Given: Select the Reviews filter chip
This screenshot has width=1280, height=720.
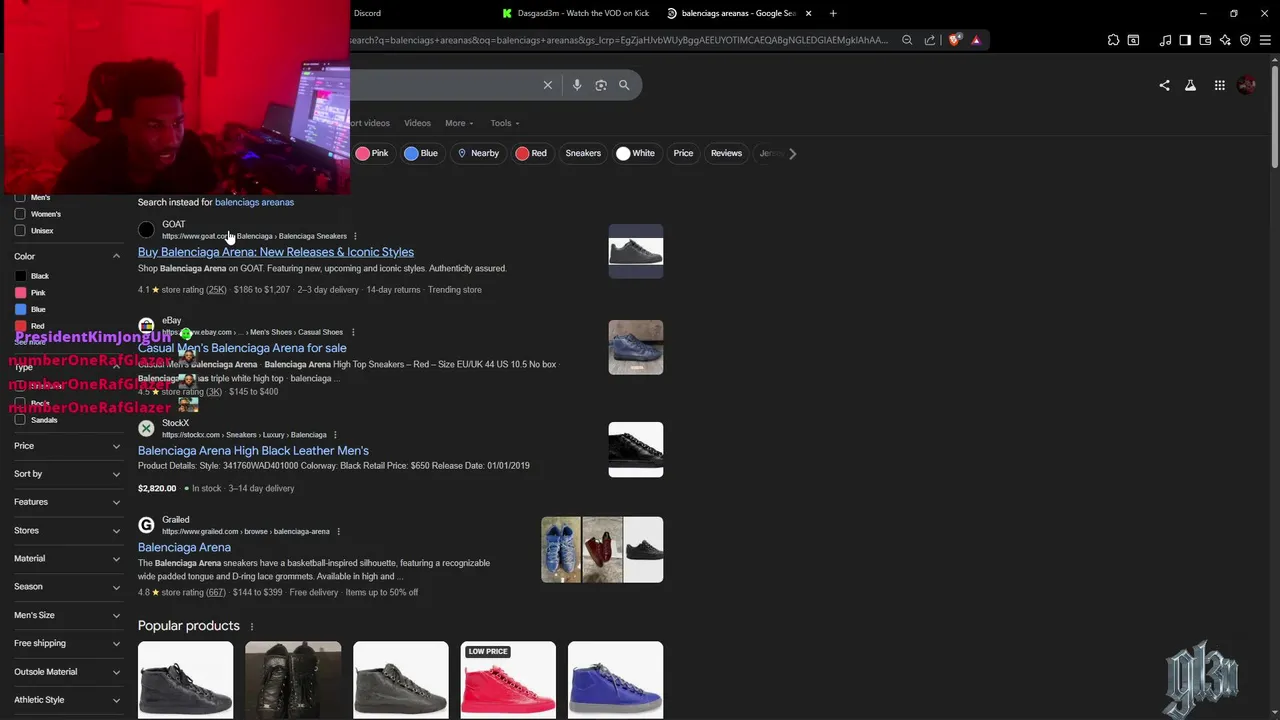Looking at the screenshot, I should [x=726, y=153].
